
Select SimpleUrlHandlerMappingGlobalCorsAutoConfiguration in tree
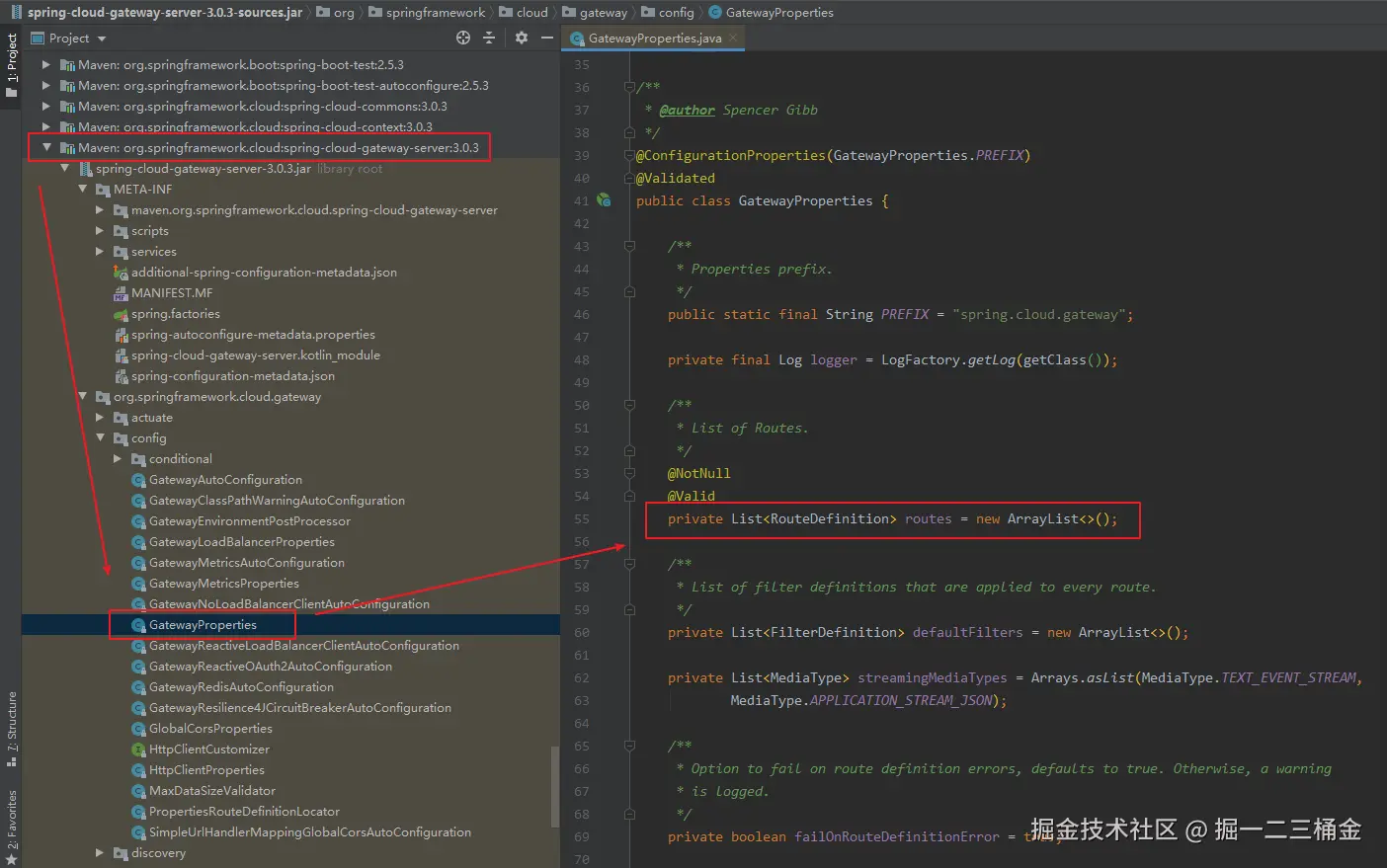(309, 832)
